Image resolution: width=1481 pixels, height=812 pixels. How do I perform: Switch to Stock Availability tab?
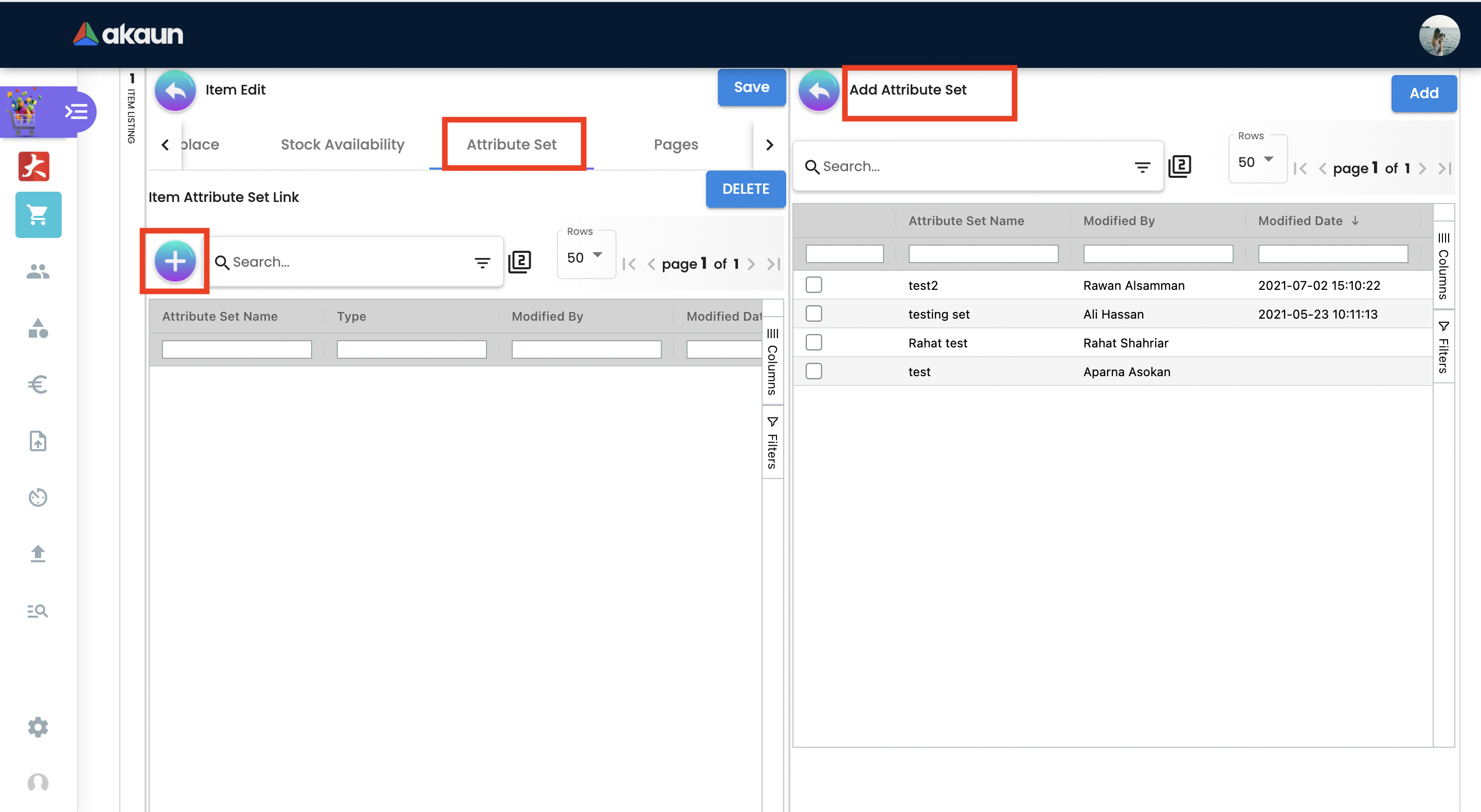[342, 144]
